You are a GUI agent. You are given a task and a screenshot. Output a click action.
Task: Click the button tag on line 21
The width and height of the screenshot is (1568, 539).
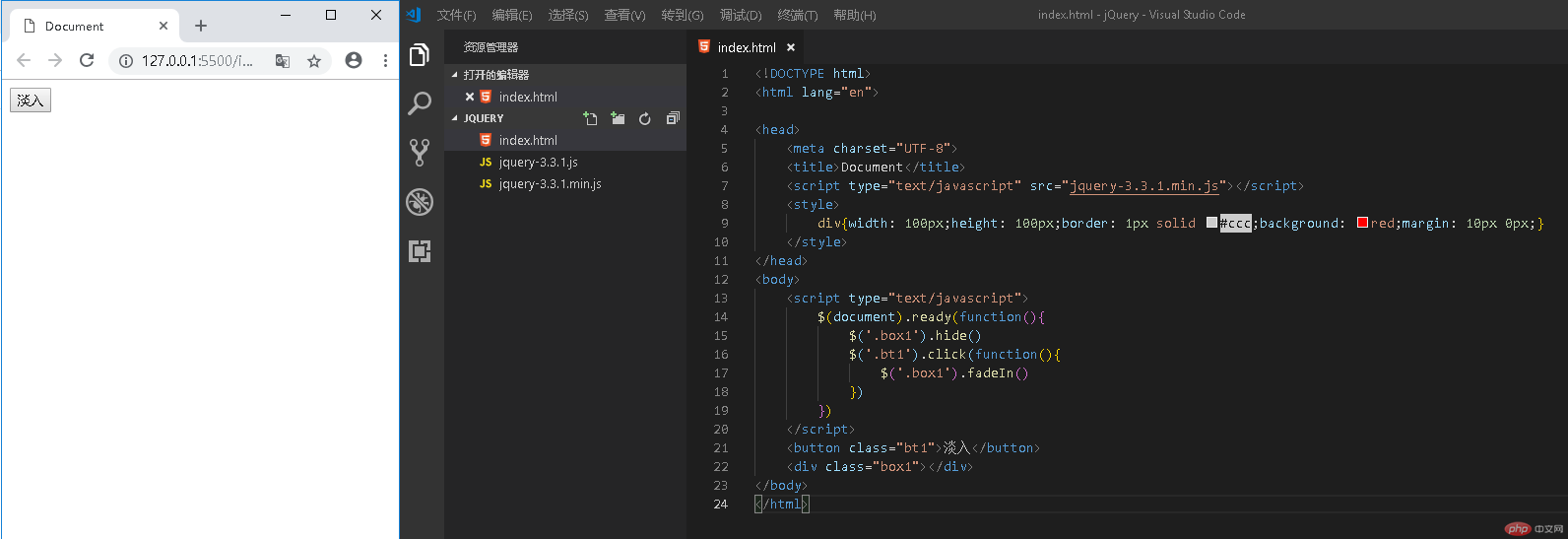[913, 447]
